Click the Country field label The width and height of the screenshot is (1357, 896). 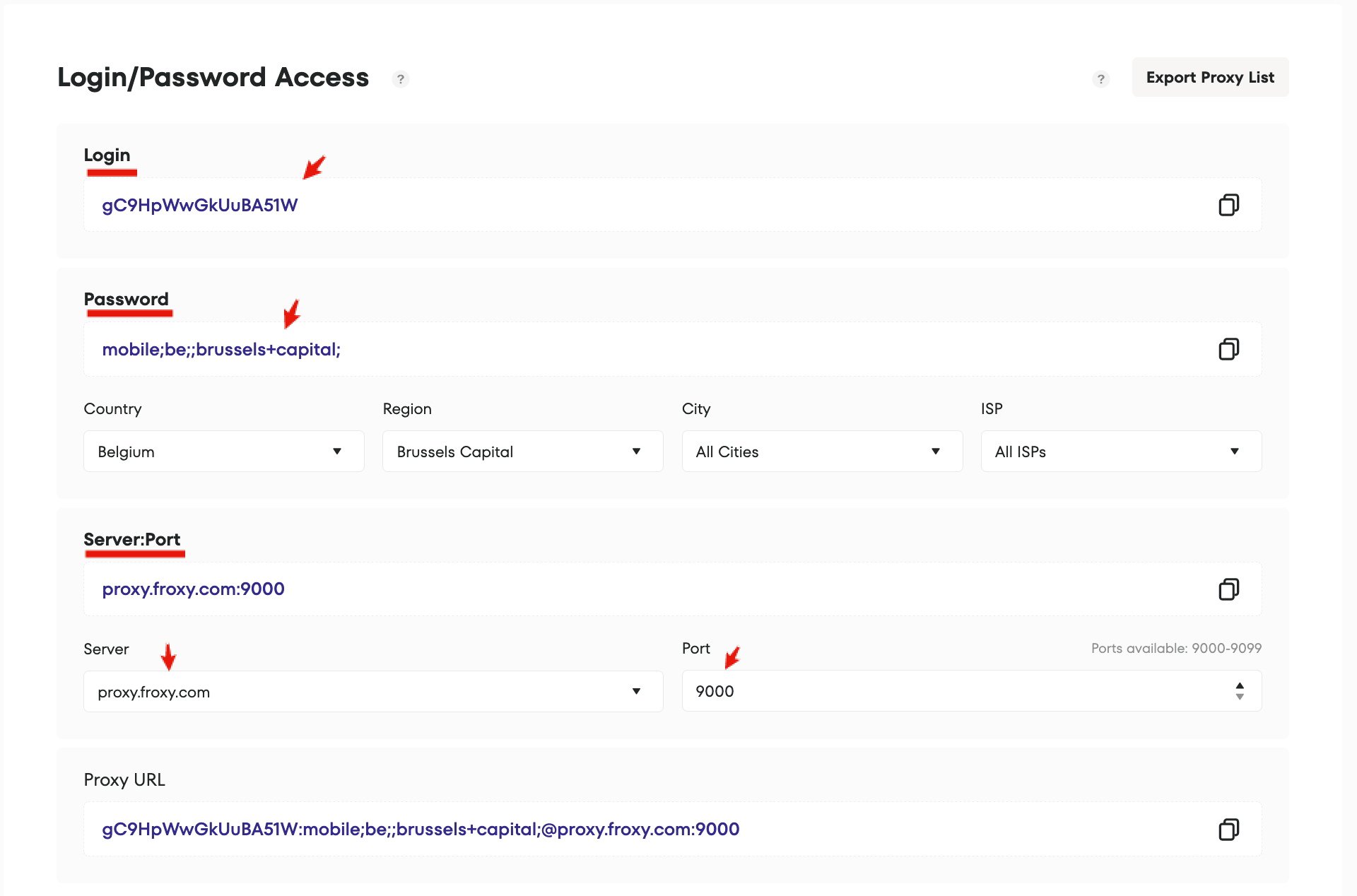tap(112, 408)
